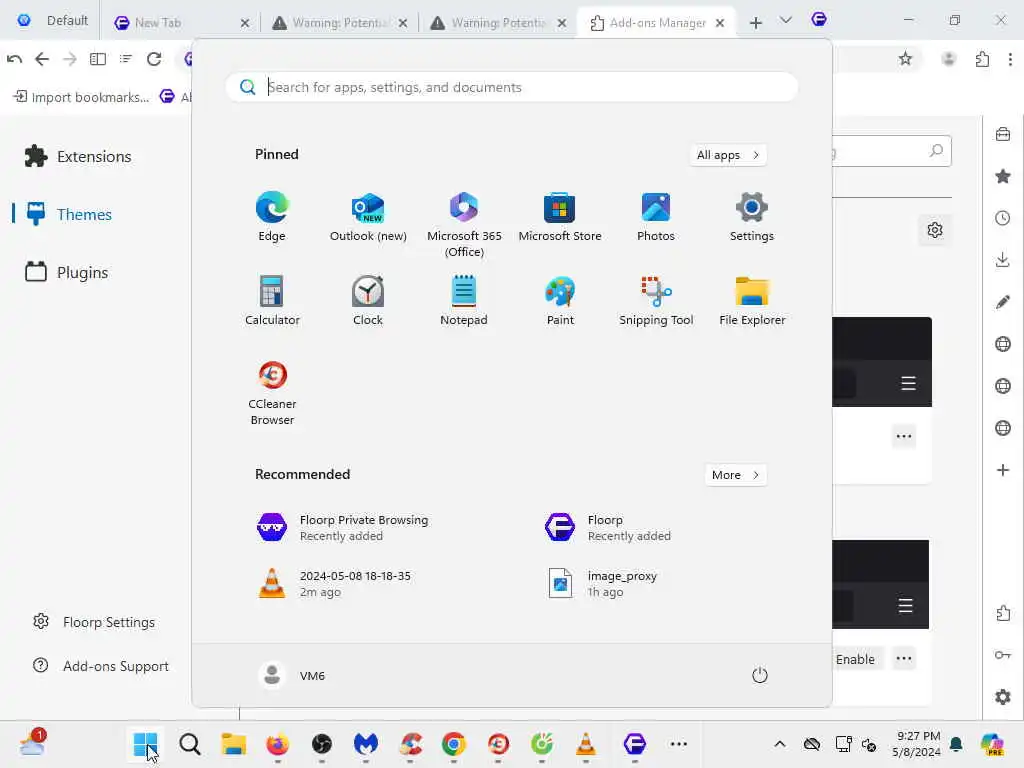Open options for the first dark theme card

click(904, 436)
